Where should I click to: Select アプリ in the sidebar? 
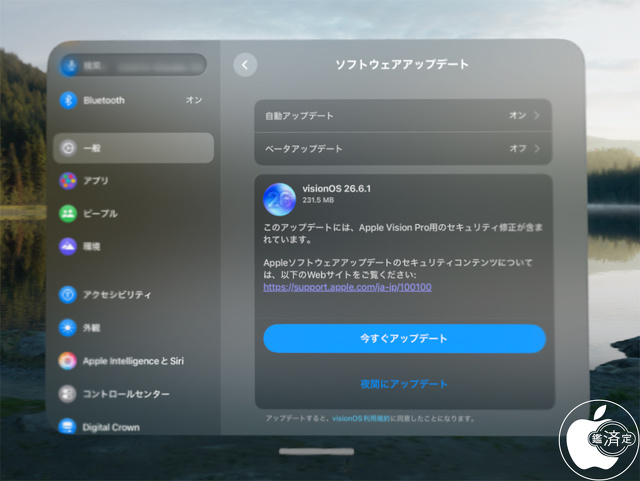133,180
